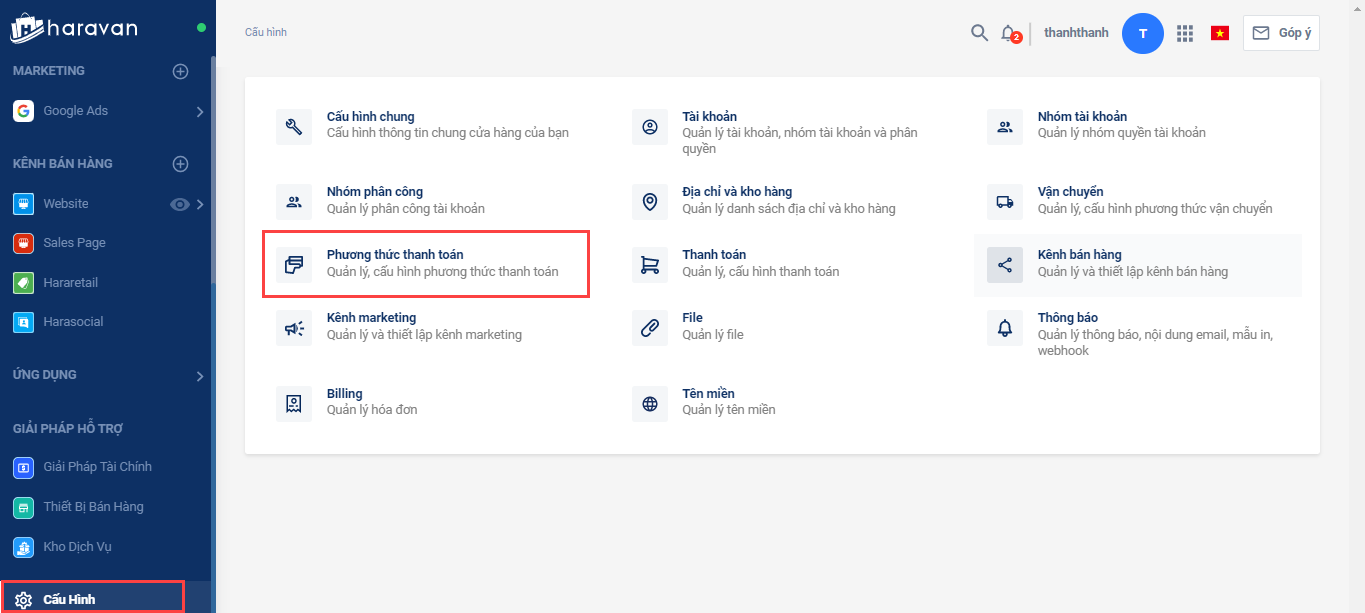This screenshot has width=1365, height=613.
Task: Click the Thông báo bell icon
Action: pyautogui.click(x=1005, y=328)
